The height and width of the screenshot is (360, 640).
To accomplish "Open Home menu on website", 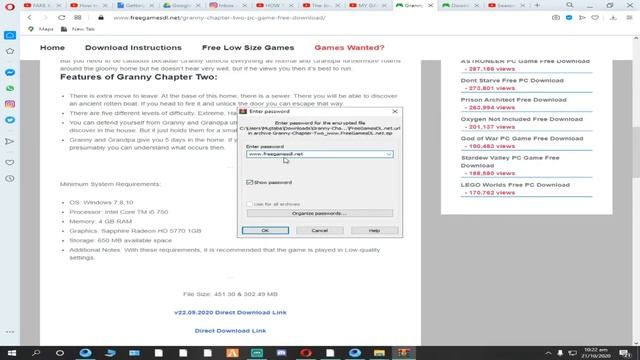I will [52, 48].
